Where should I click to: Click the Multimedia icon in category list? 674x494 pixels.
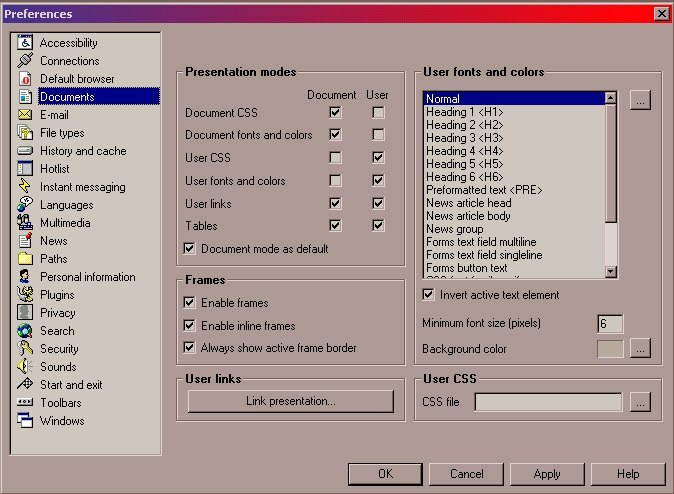pos(26,223)
